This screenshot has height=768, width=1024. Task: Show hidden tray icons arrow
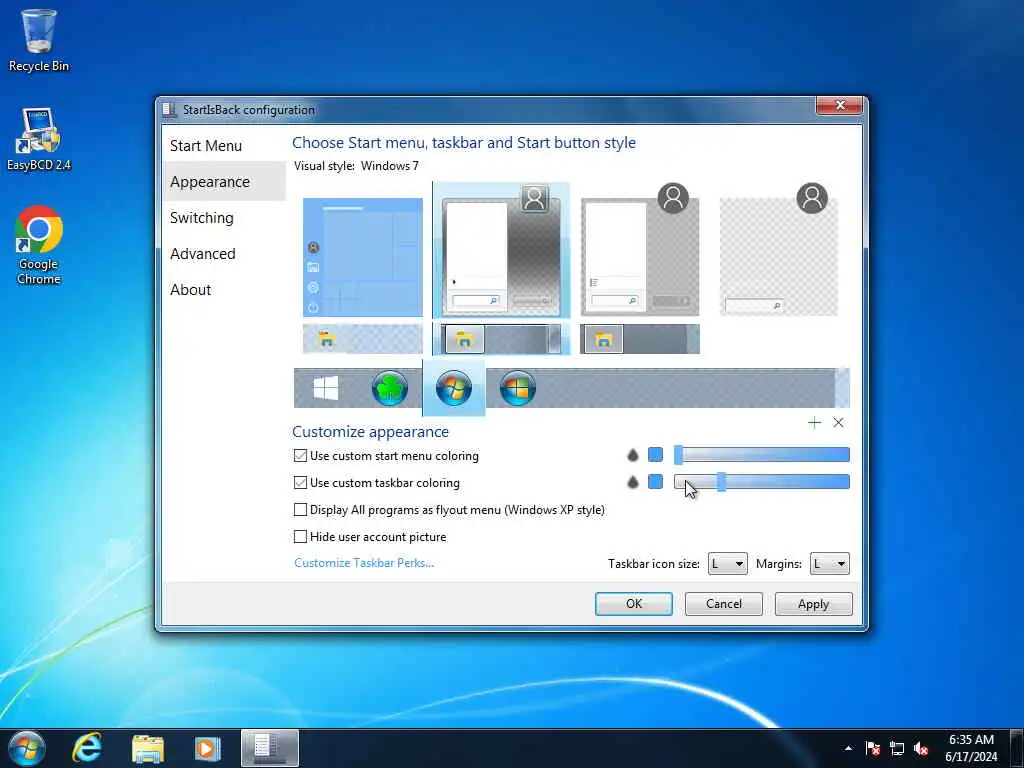coord(848,748)
